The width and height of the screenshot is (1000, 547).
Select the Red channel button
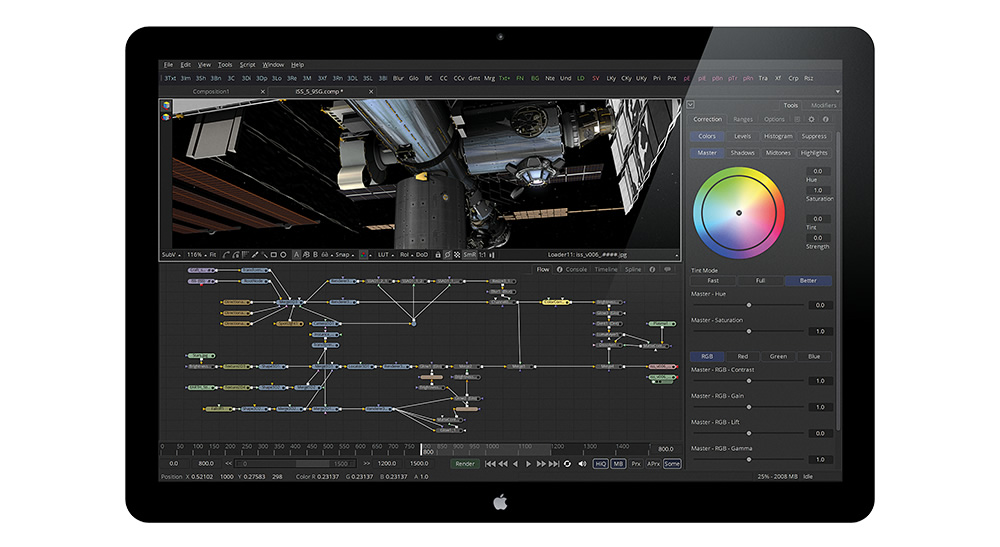pos(742,356)
